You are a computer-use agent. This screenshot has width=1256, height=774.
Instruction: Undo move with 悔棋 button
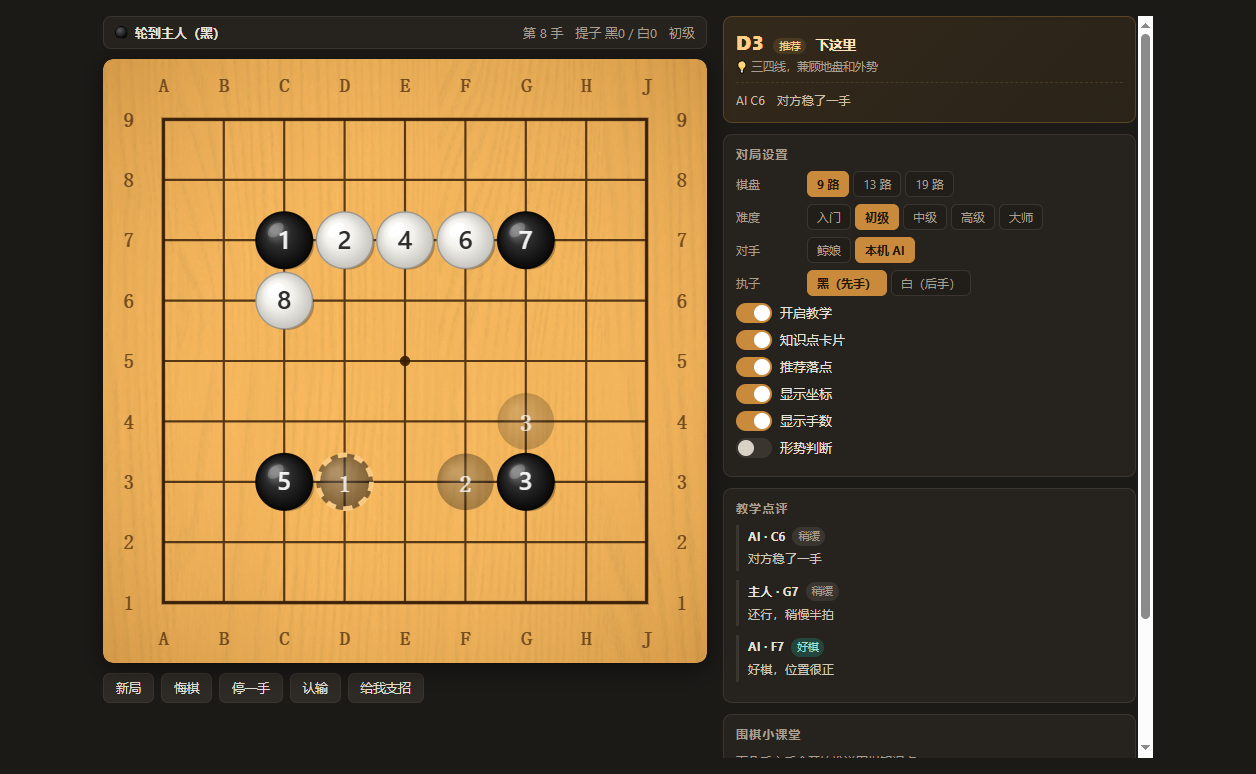pos(186,688)
